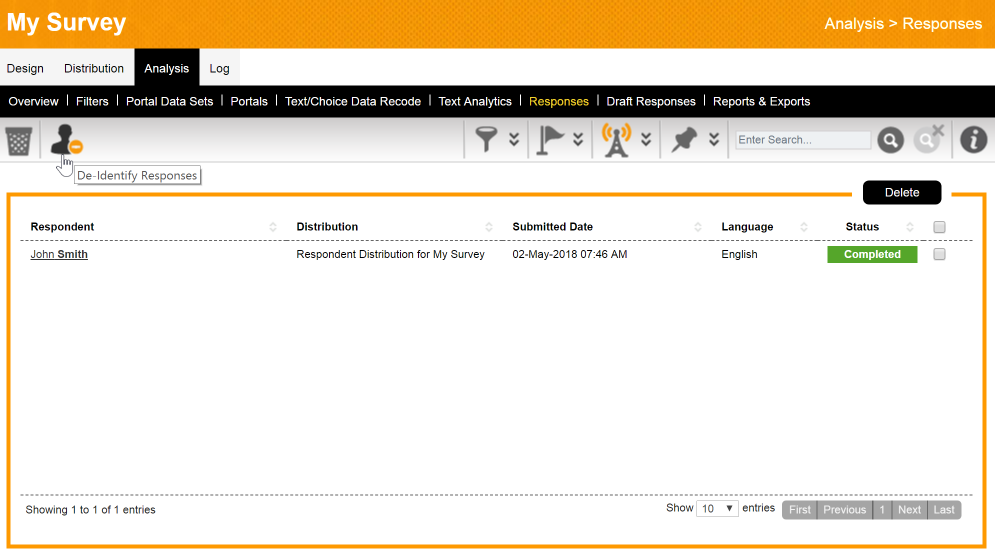Check the box for John Smith's response
Screen dimensions: 995x559
pos(939,254)
